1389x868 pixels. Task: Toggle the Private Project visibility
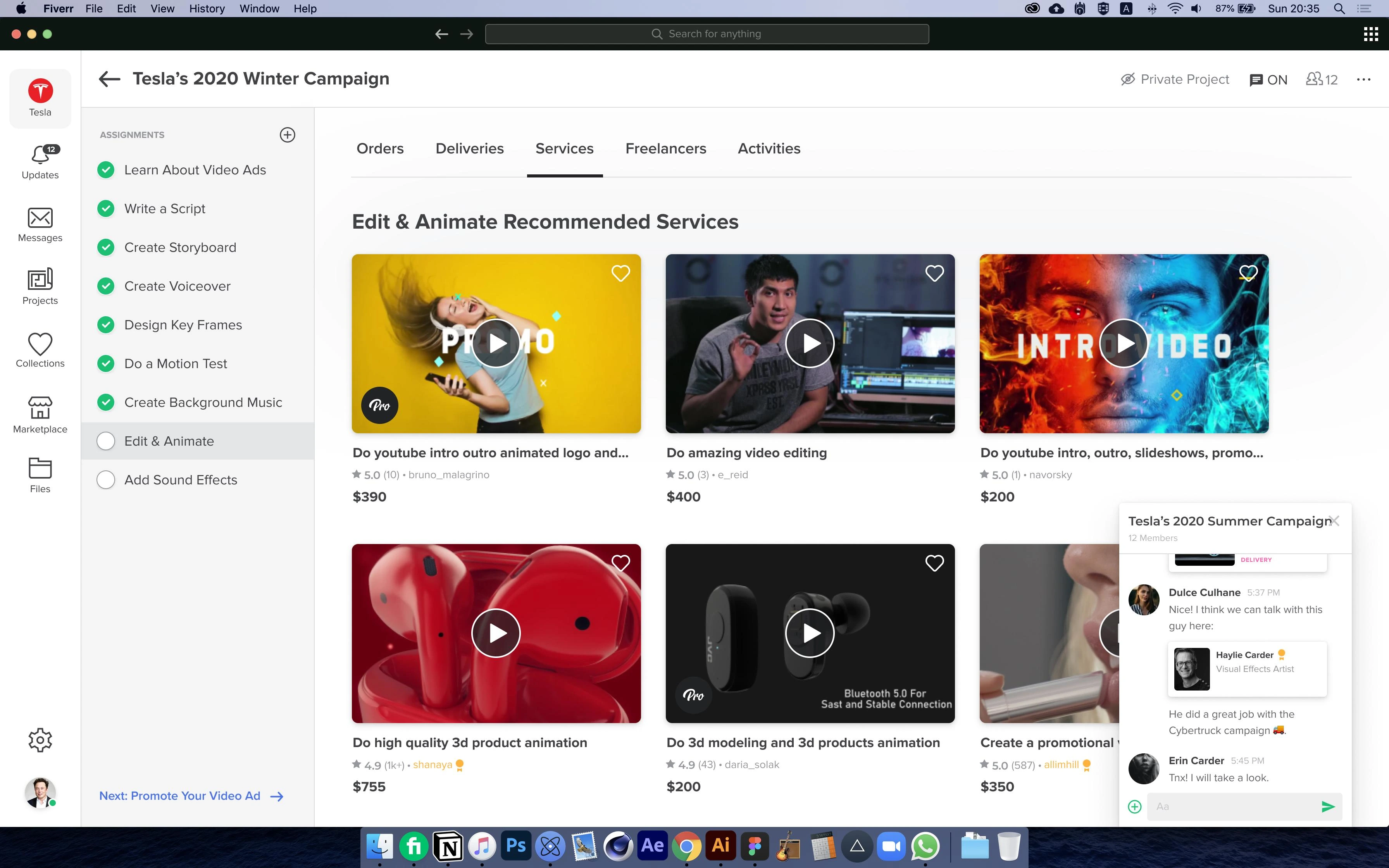point(1175,79)
